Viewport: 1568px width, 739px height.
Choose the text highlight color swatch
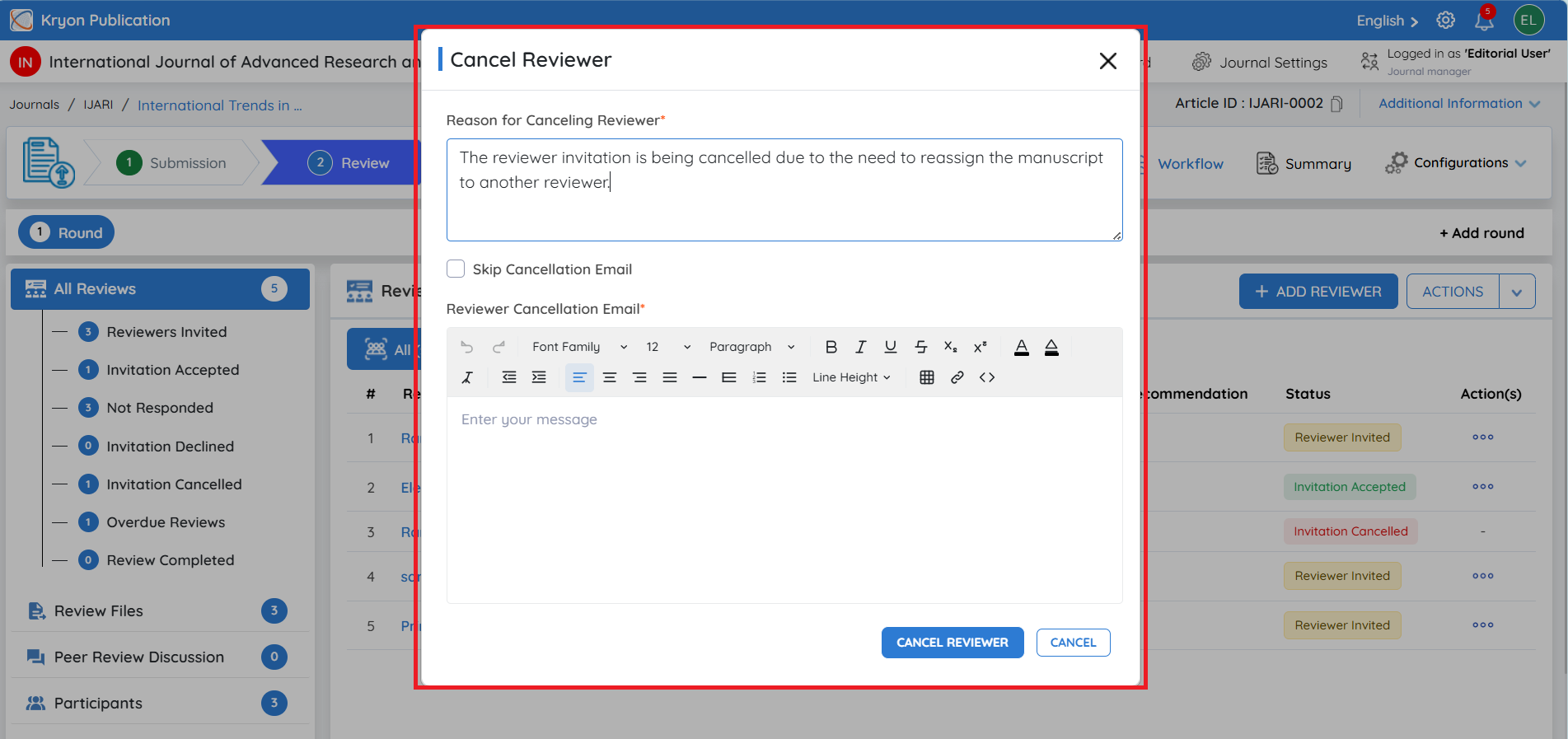1051,347
